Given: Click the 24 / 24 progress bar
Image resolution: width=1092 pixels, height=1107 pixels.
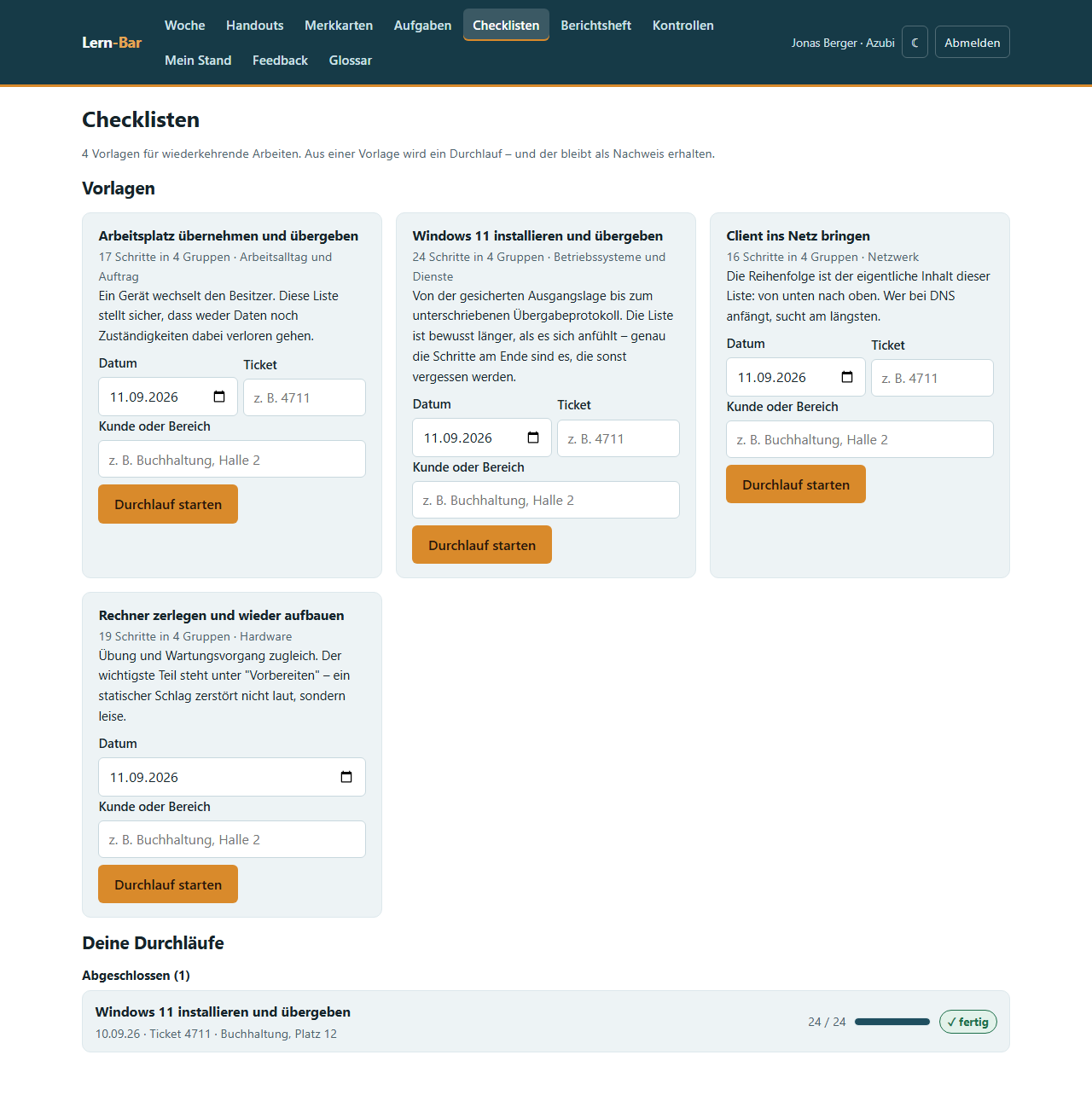Looking at the screenshot, I should [x=892, y=1022].
